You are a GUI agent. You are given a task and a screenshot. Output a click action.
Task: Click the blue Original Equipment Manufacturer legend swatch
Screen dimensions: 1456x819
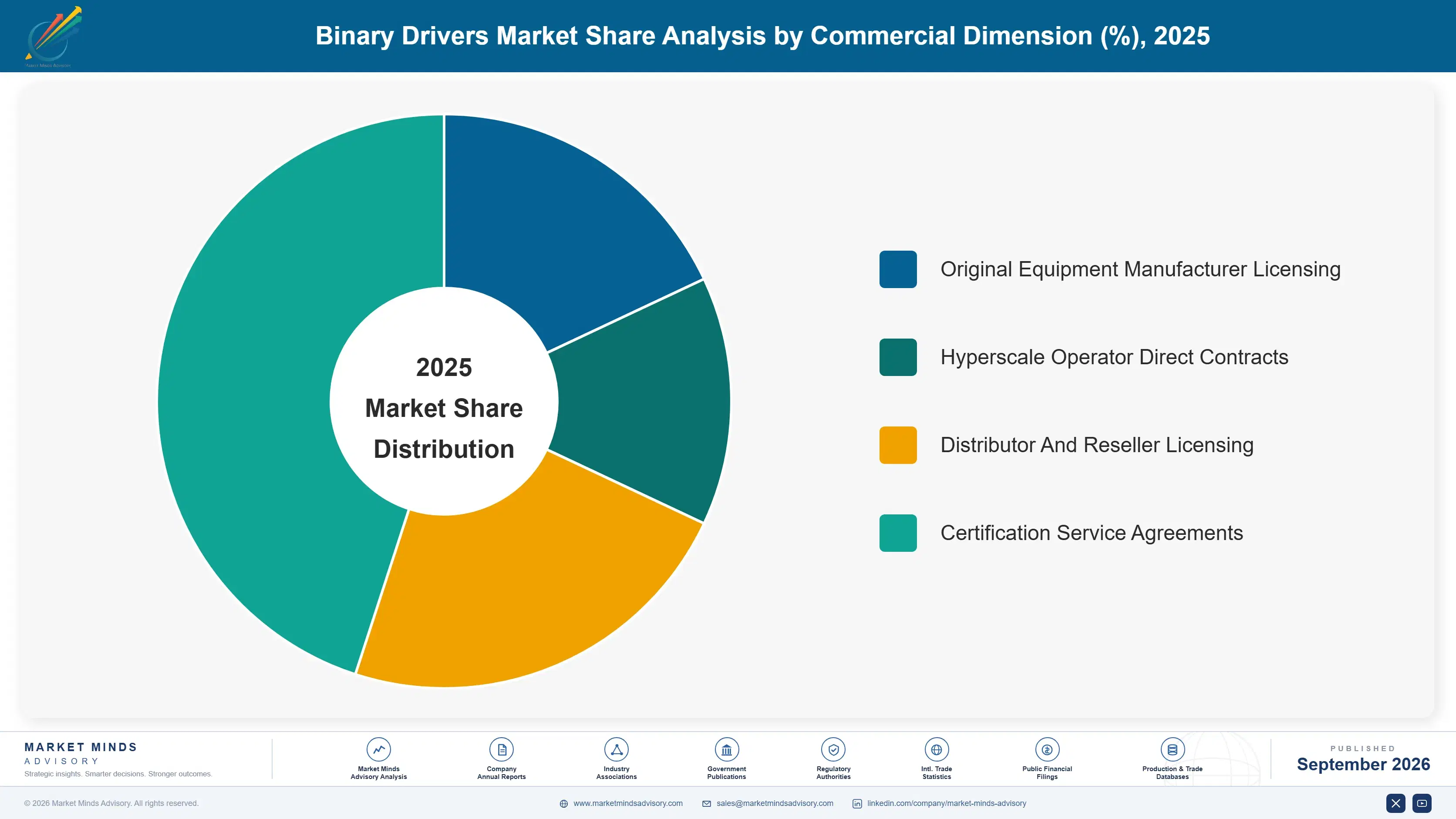897,269
